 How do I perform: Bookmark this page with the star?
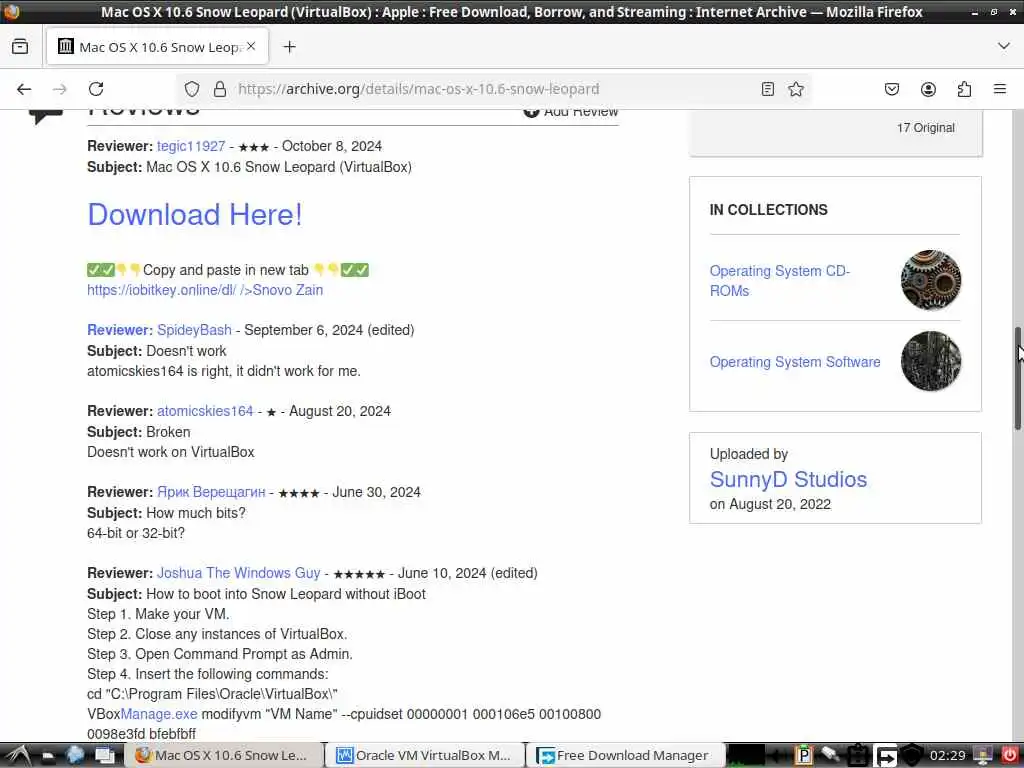pos(795,89)
